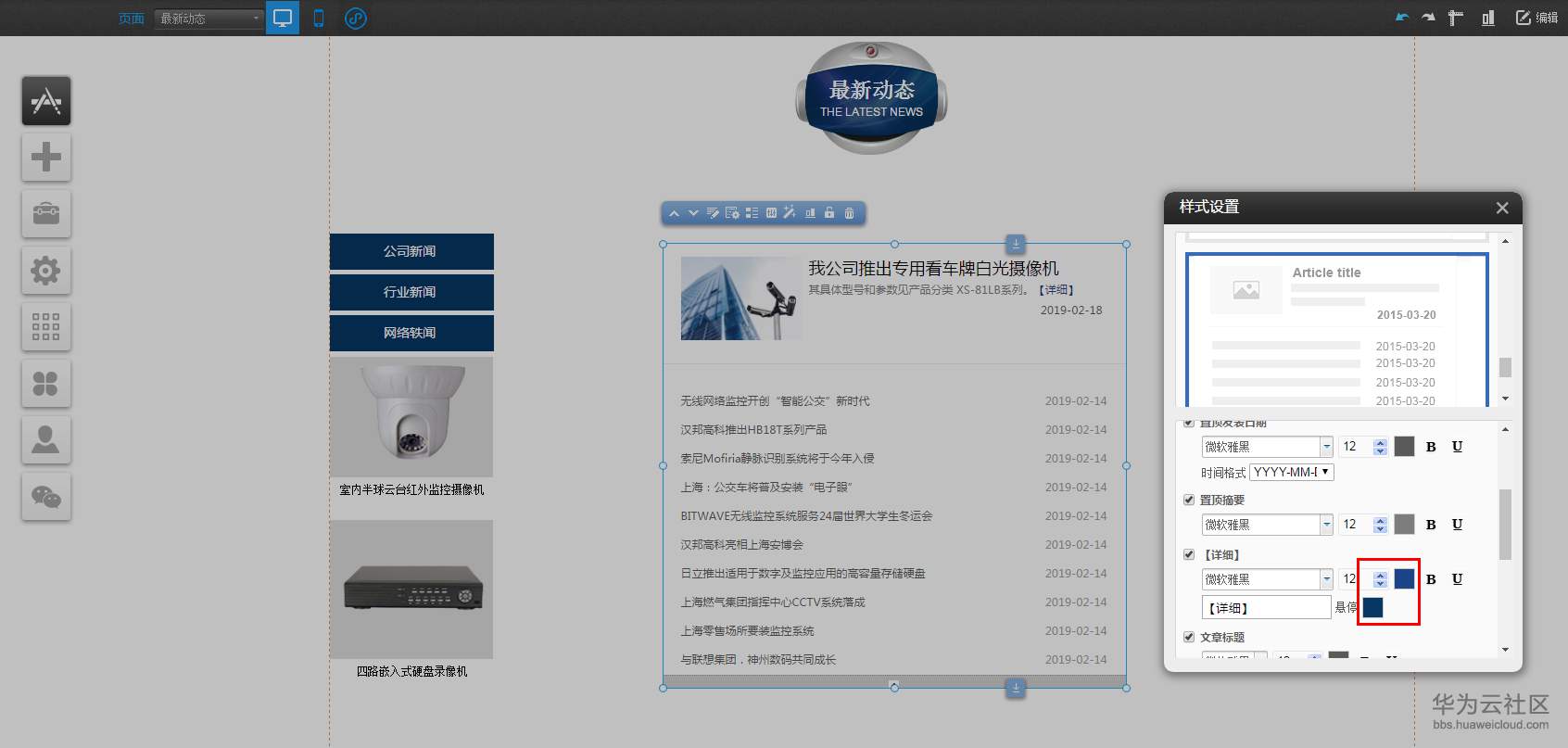Click the magic wand style icon
The image size is (1568, 748).
(x=790, y=213)
